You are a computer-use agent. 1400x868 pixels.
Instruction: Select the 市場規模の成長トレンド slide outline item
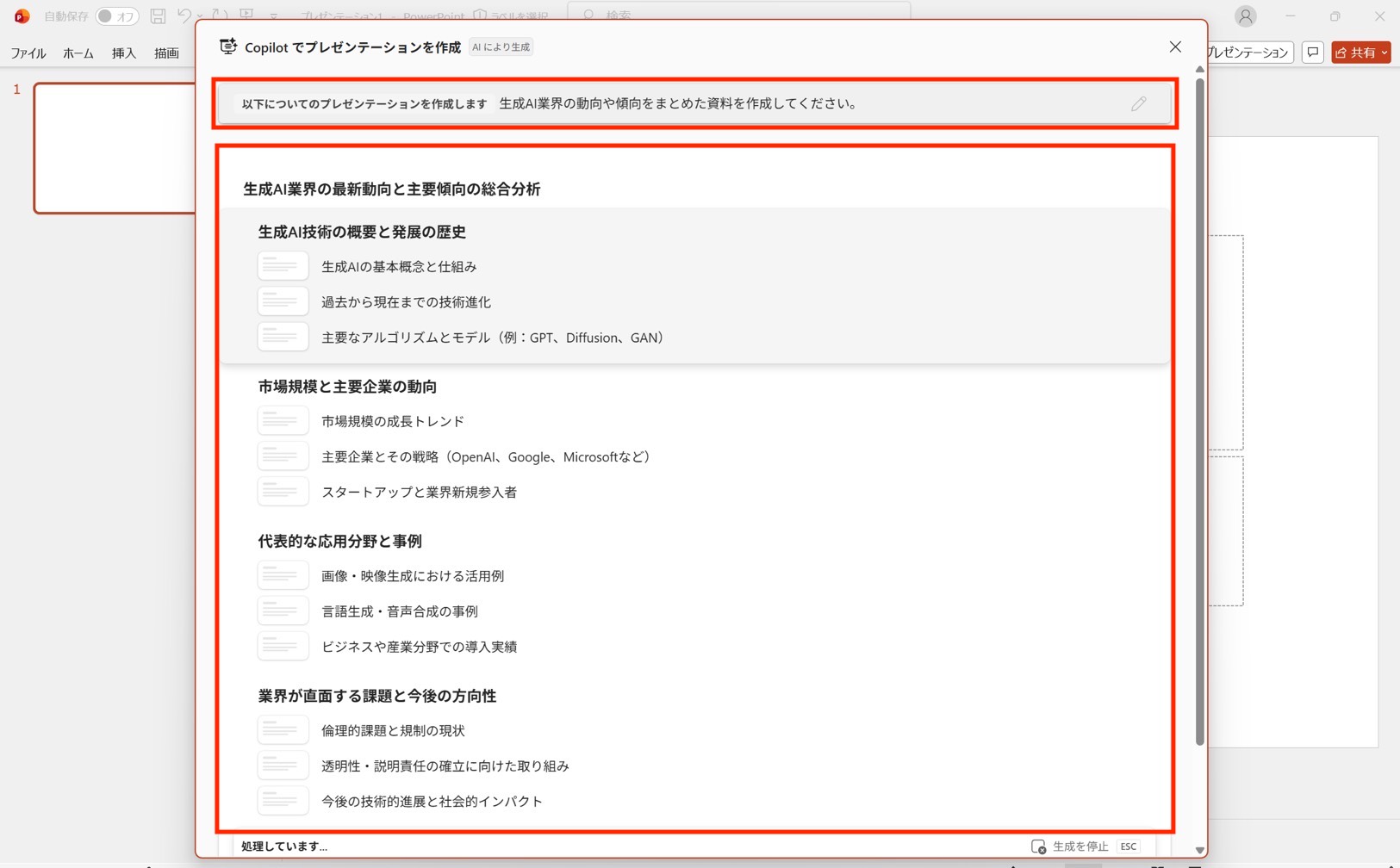pos(393,421)
